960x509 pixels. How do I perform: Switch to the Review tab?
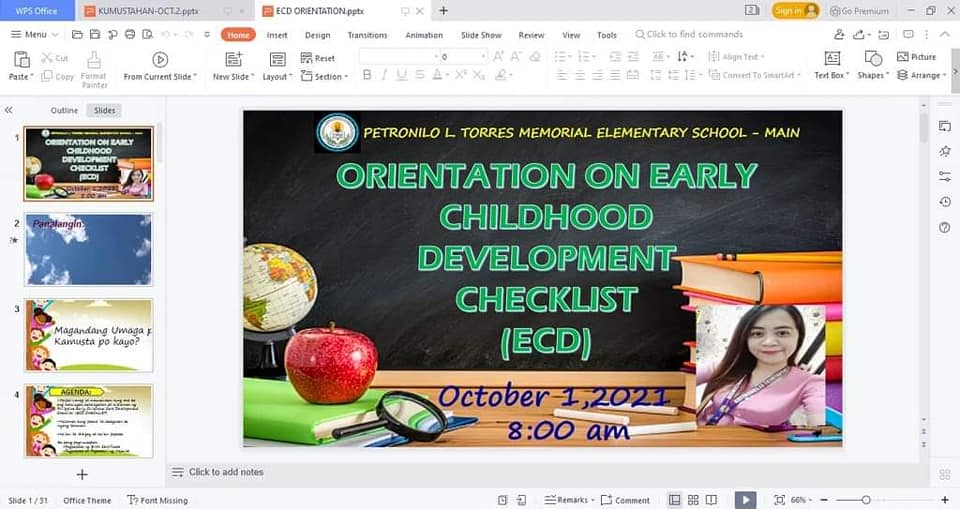click(531, 35)
